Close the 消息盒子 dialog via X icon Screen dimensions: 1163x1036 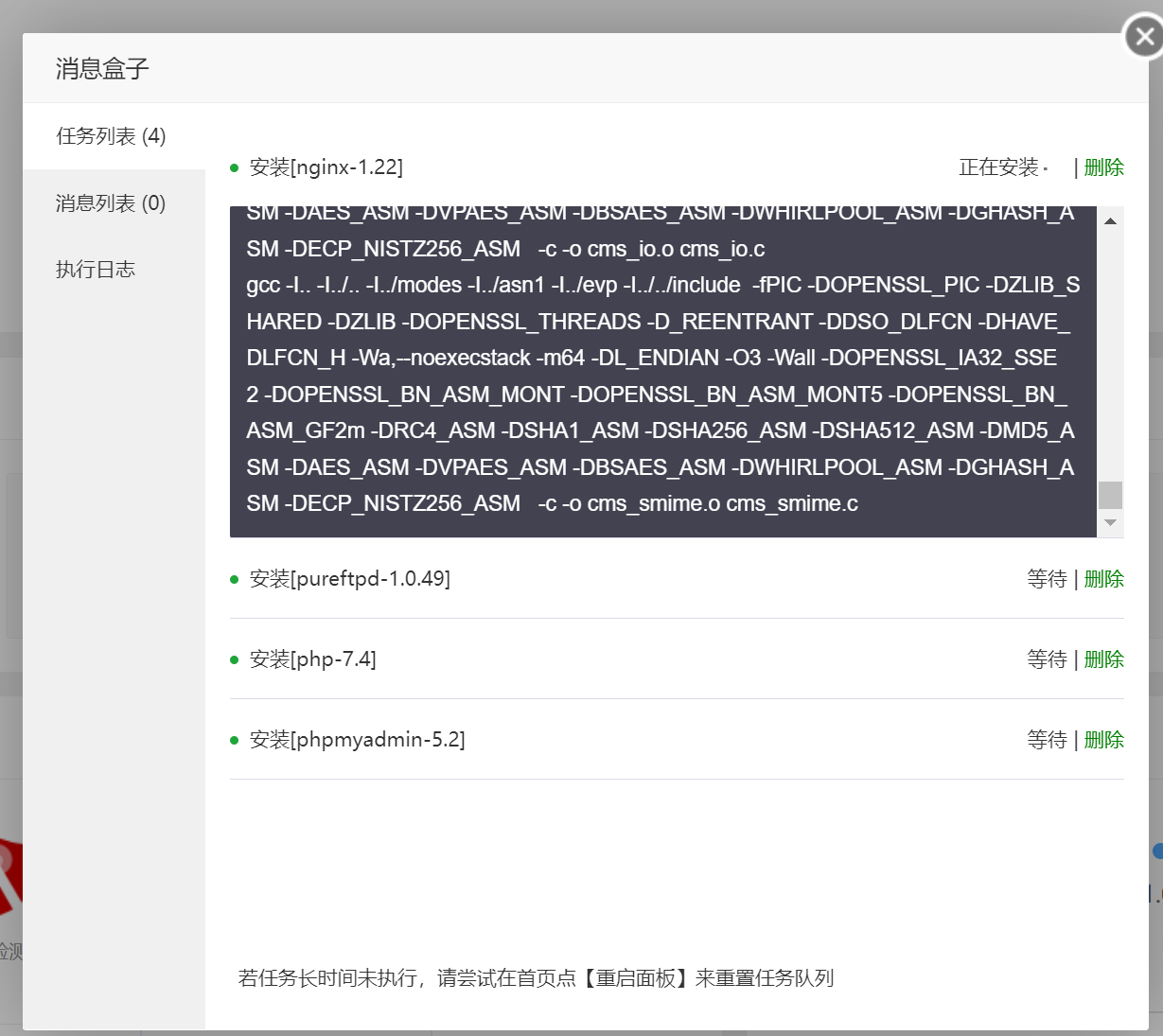tap(1142, 35)
